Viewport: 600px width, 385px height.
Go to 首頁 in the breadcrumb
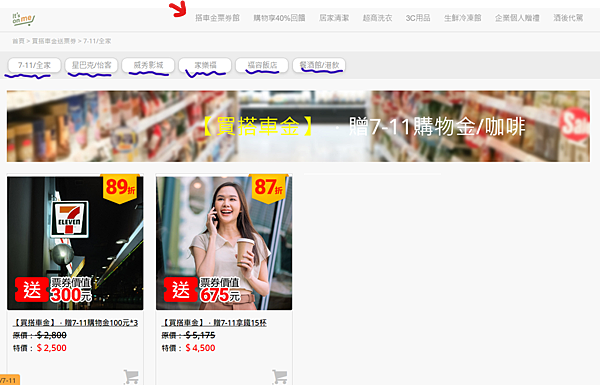(x=18, y=41)
